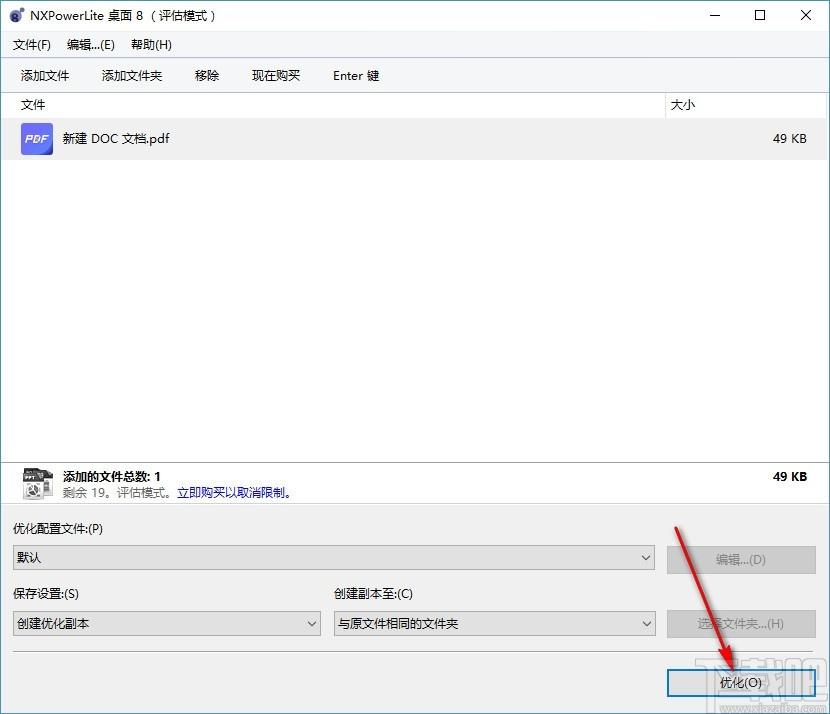830x714 pixels.
Task: Click 现在购买 in the toolbar
Action: (x=276, y=76)
